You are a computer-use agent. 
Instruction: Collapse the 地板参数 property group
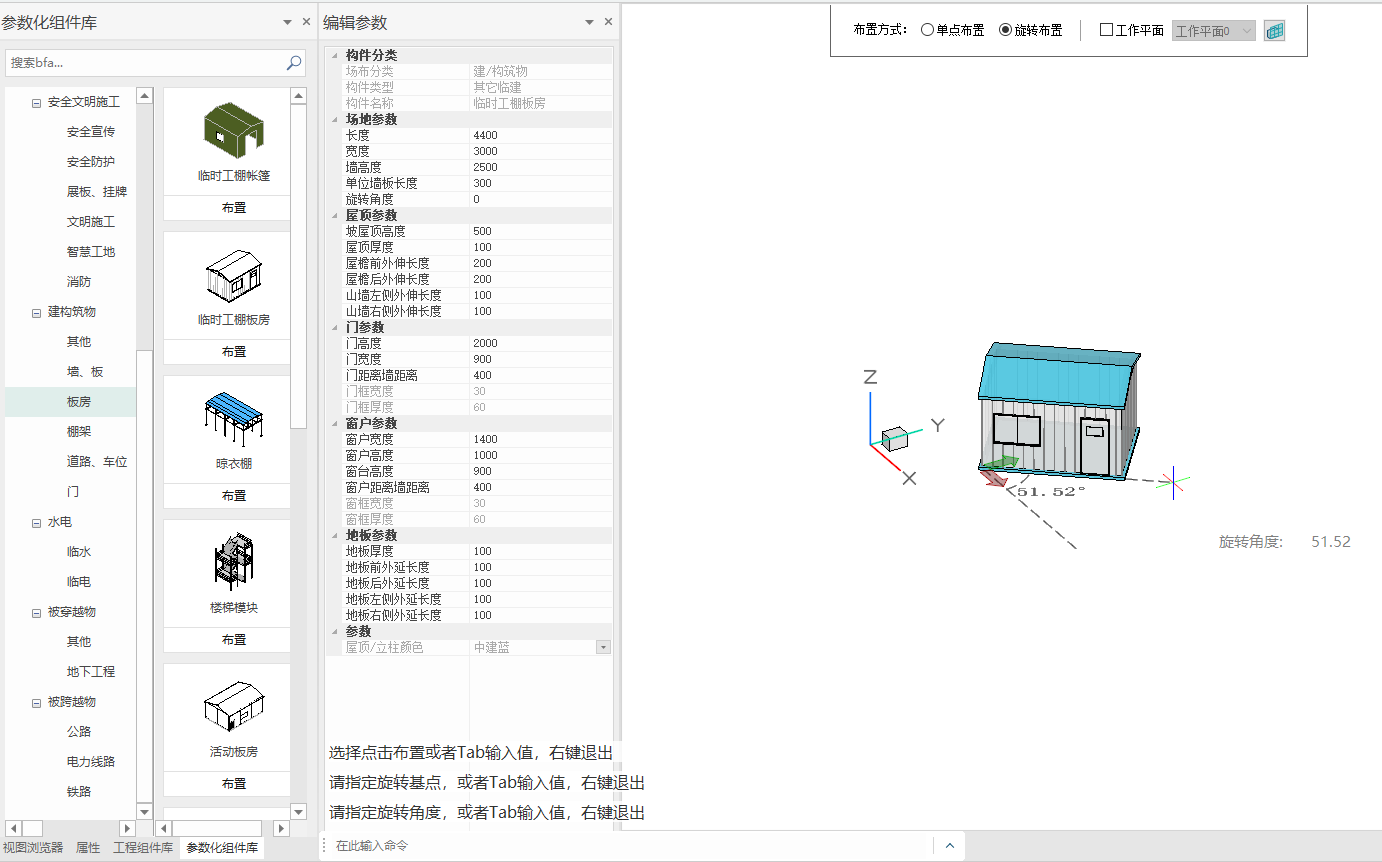334,536
